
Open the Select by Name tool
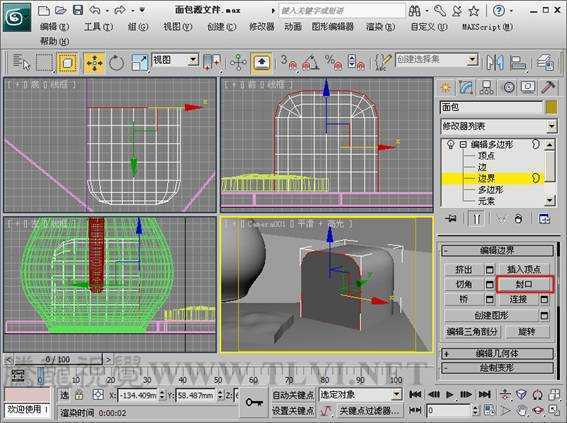(21, 62)
